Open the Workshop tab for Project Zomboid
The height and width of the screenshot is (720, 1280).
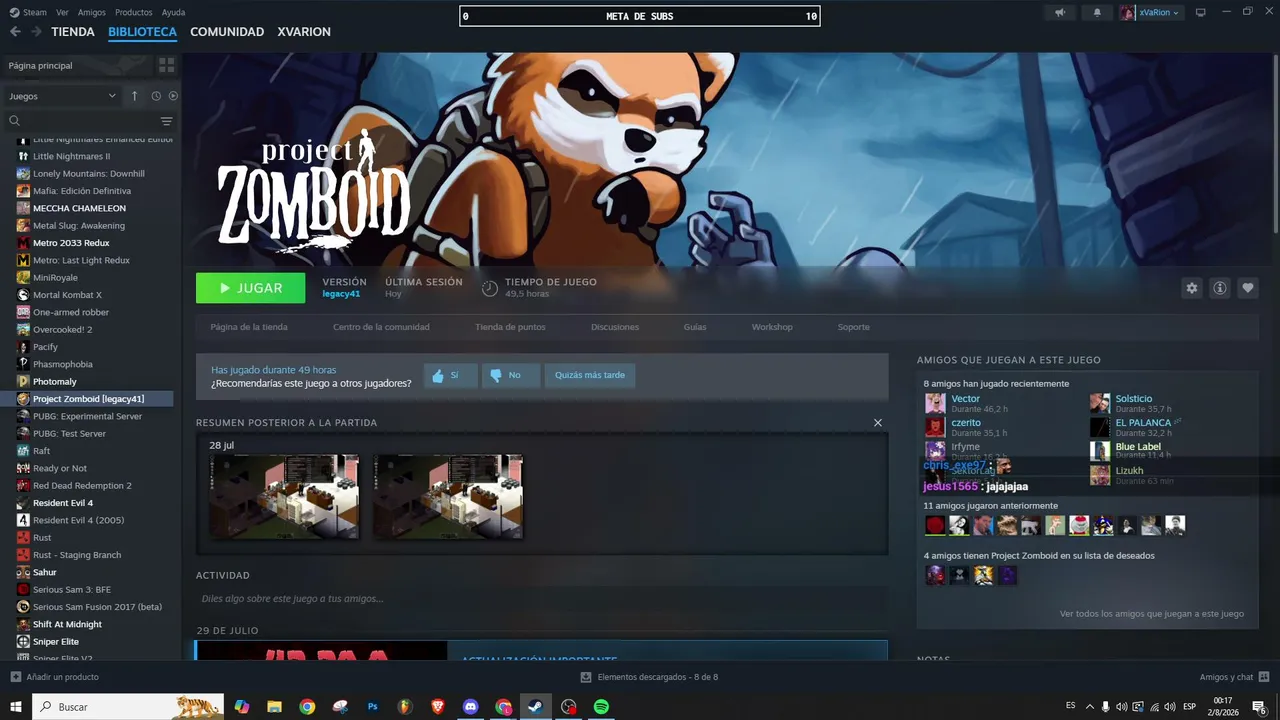pyautogui.click(x=772, y=327)
